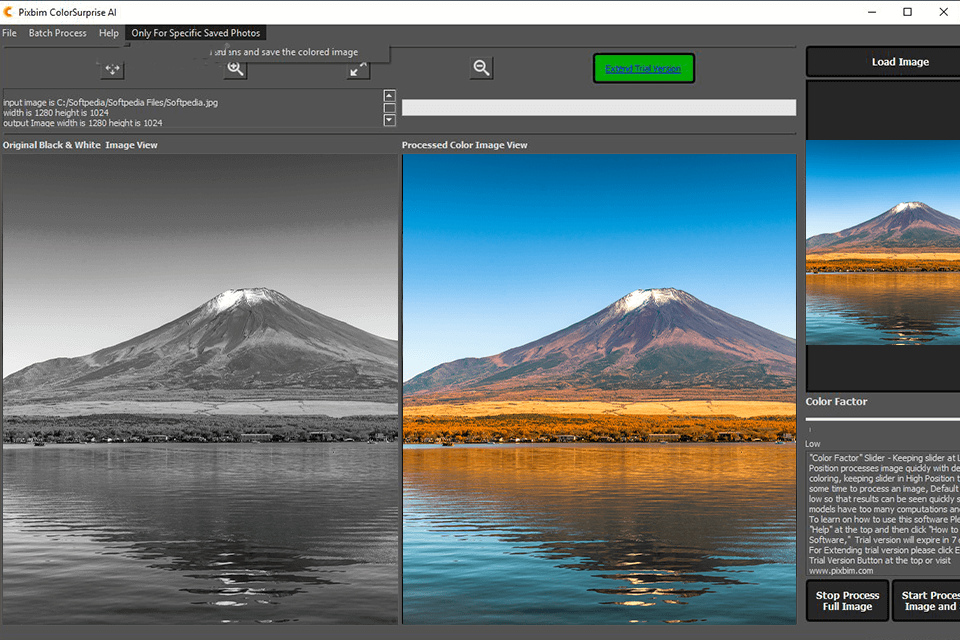Click the zoom in magnifier icon
This screenshot has width=960, height=640.
pyautogui.click(x=236, y=69)
